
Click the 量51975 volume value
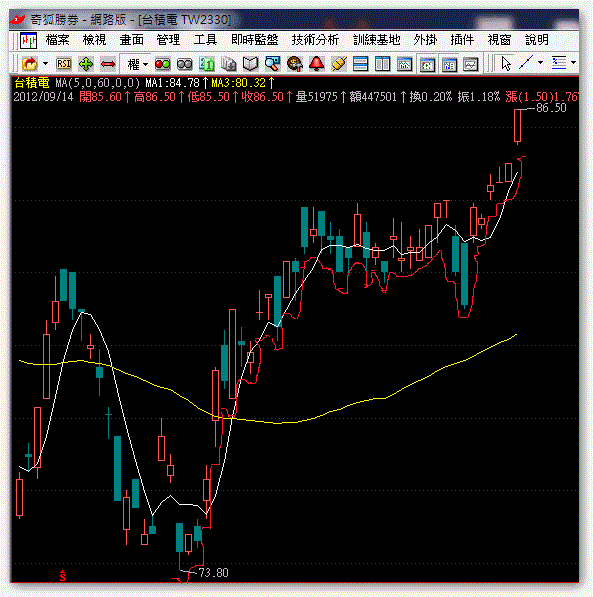(x=317, y=97)
